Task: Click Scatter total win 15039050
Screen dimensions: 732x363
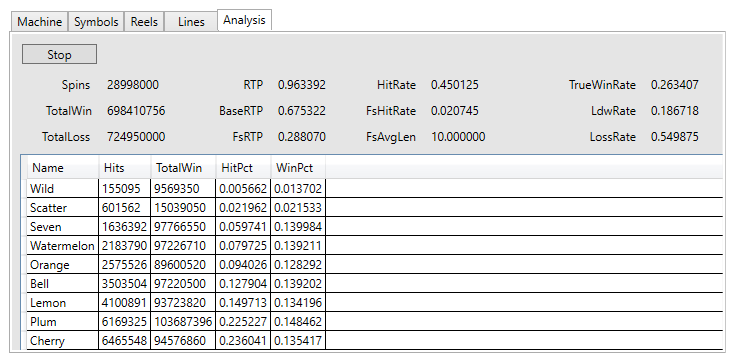Action: pyautogui.click(x=183, y=208)
